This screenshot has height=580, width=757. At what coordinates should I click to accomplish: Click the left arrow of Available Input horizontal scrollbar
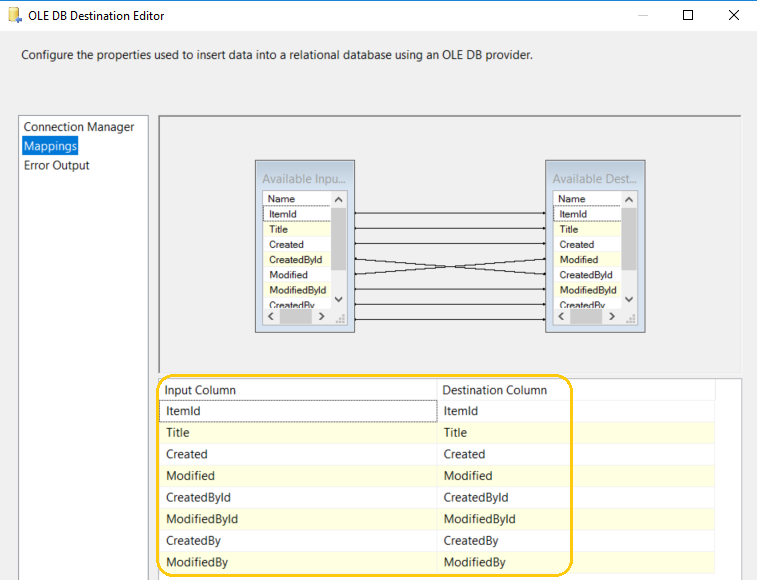click(271, 316)
